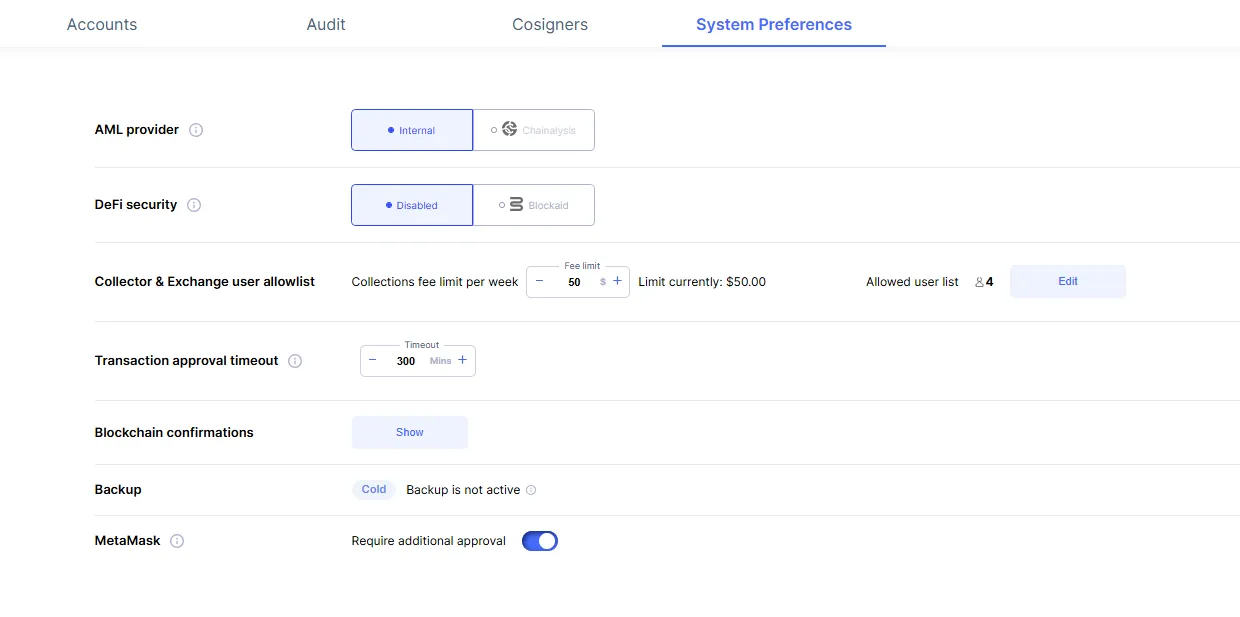Open the Cosigners tab

[550, 24]
